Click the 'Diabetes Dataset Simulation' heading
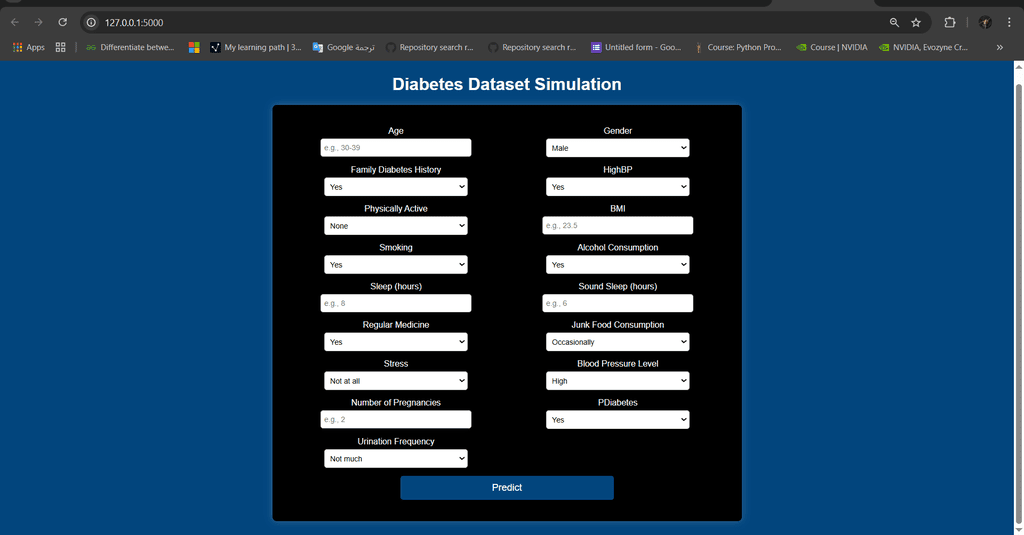The height and width of the screenshot is (535, 1024). [507, 84]
